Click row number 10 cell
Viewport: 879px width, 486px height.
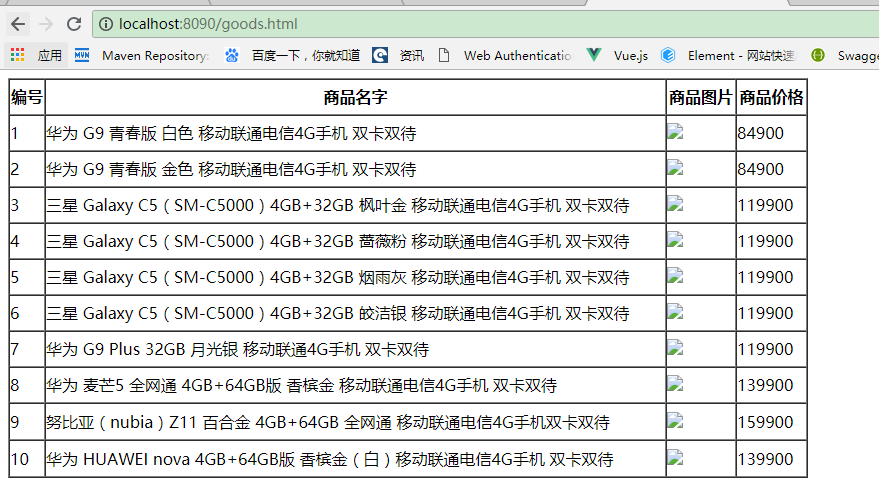point(27,459)
